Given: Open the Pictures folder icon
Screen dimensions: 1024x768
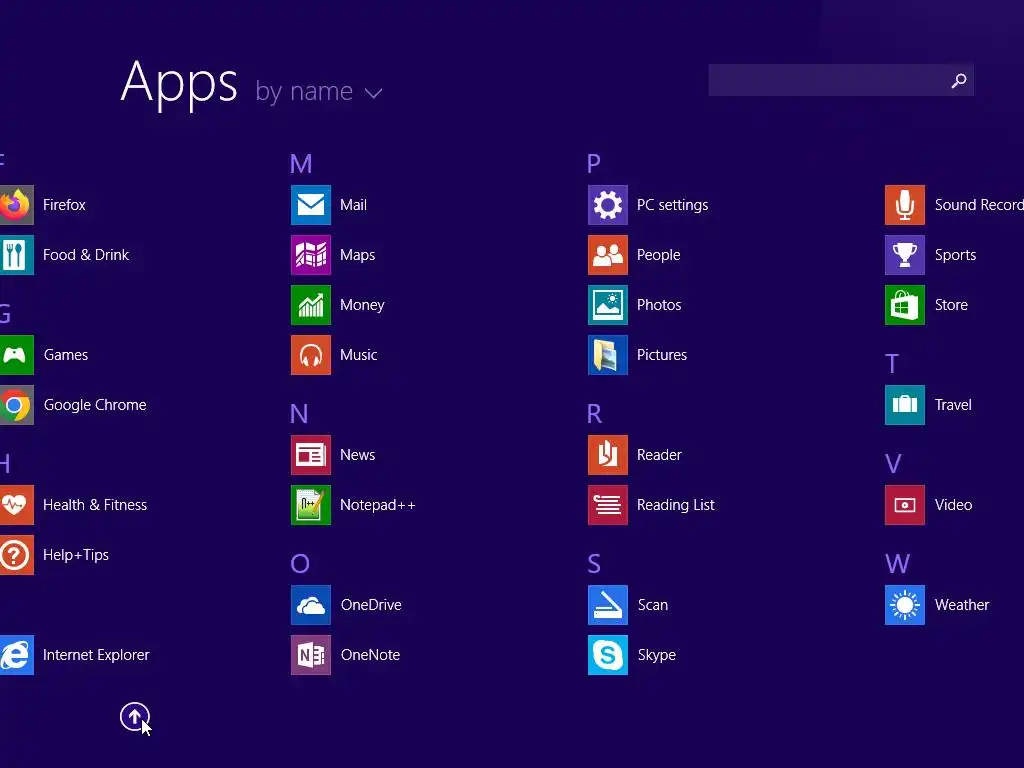Looking at the screenshot, I should pos(608,355).
